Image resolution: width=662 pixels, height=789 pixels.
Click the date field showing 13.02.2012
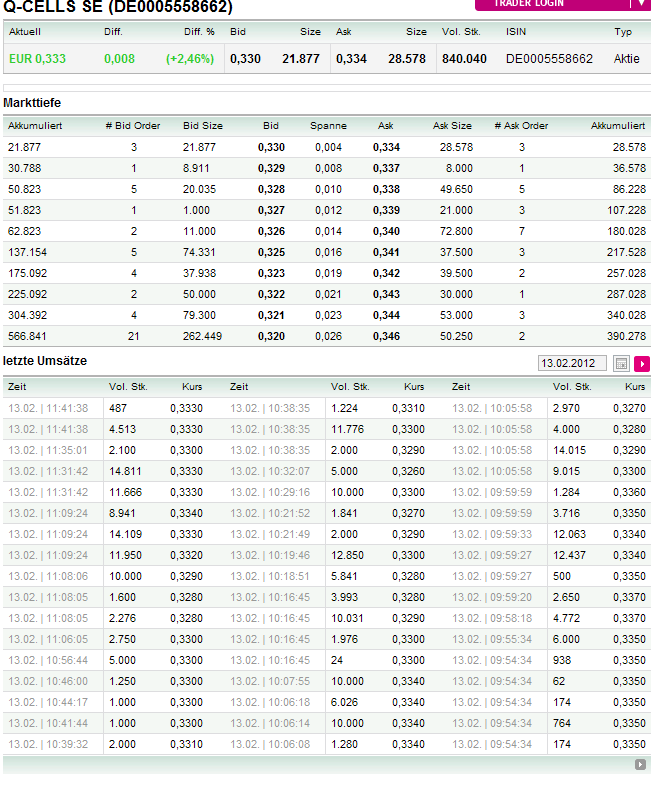572,364
